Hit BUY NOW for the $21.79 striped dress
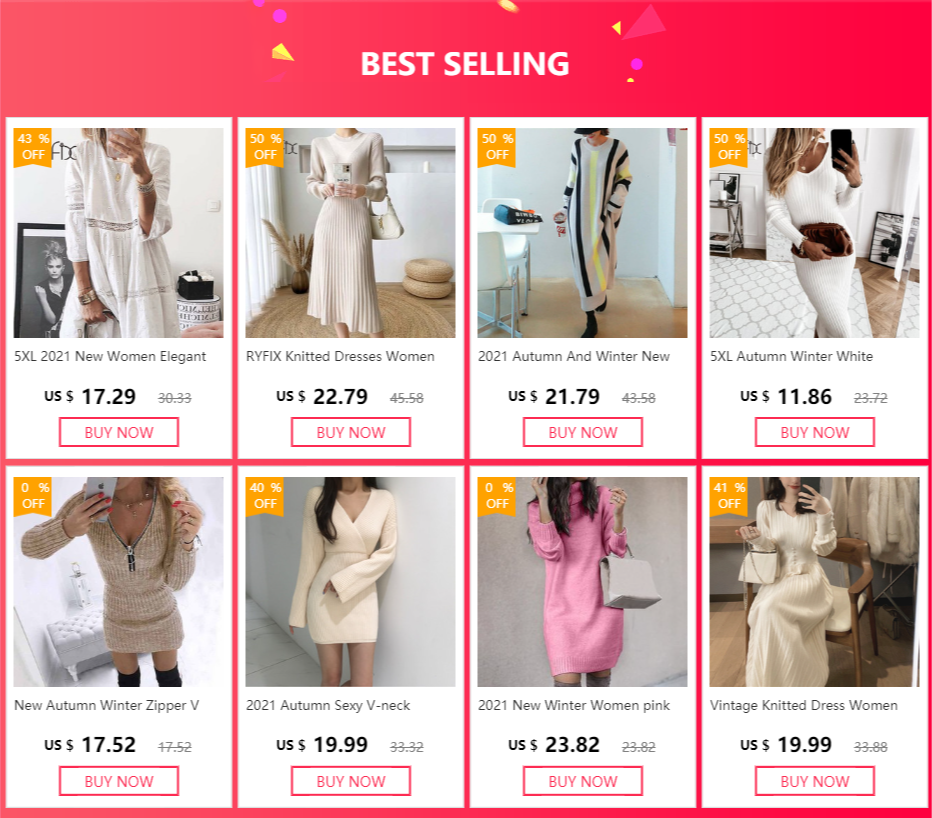Image resolution: width=932 pixels, height=818 pixels. (x=583, y=432)
